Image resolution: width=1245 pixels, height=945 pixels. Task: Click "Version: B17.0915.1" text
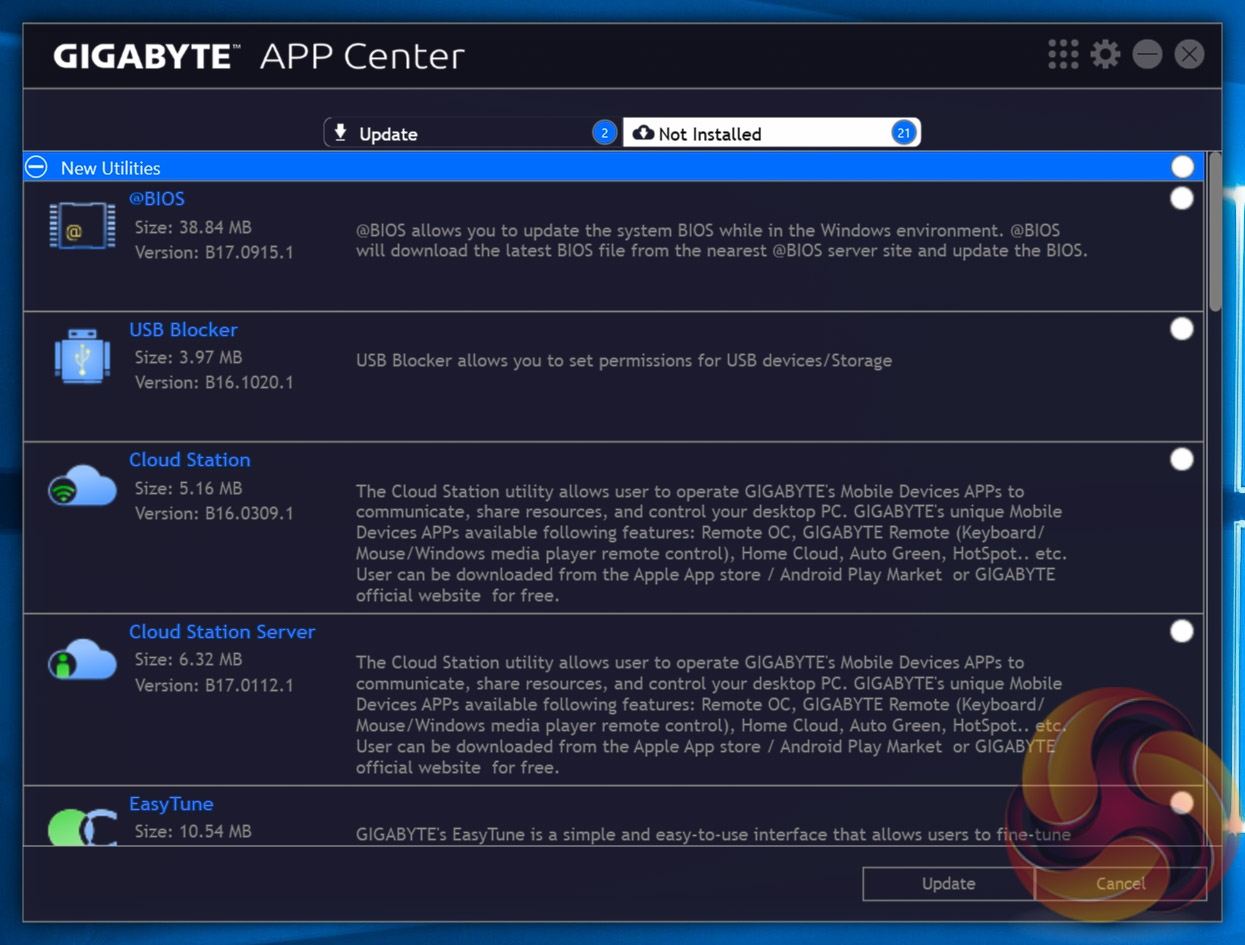(x=214, y=252)
